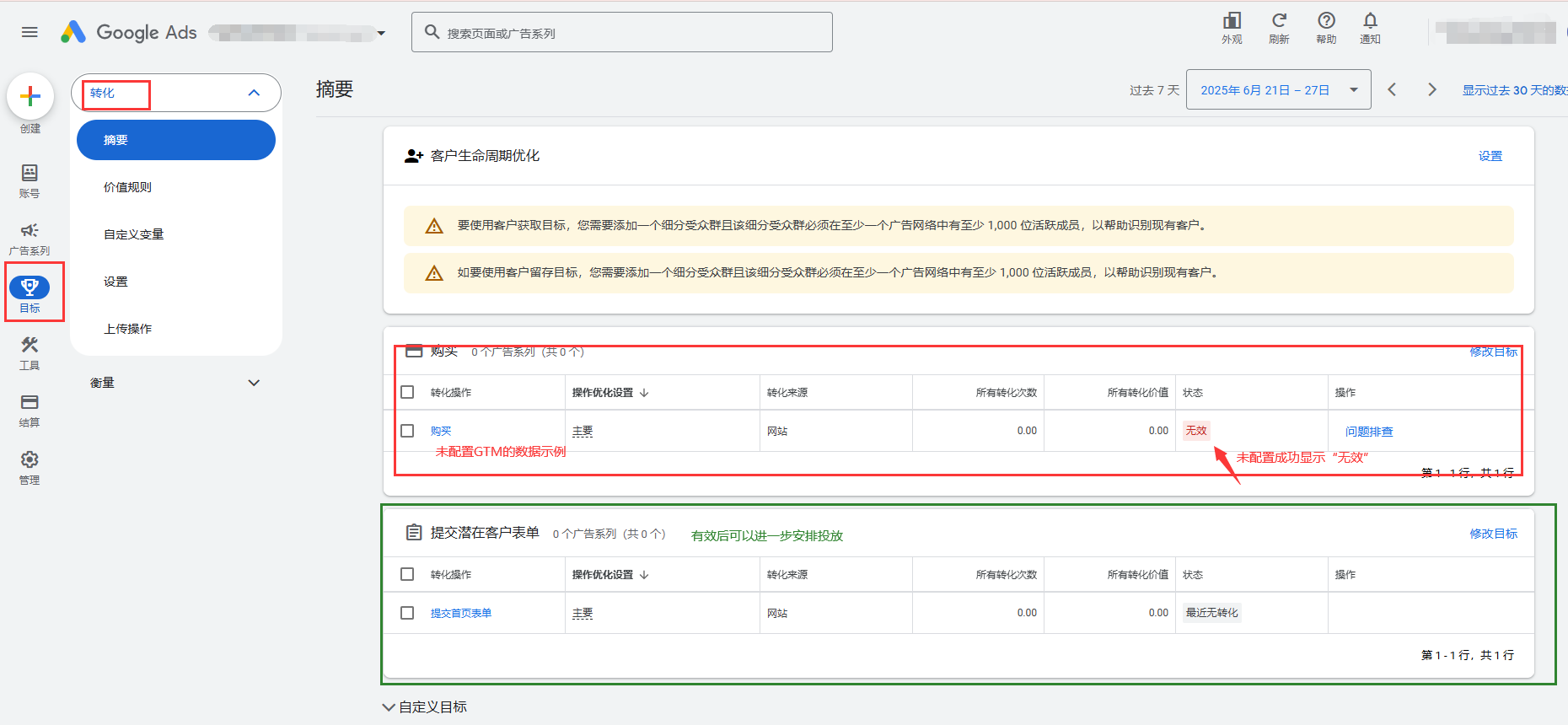Screen dimensions: 1568x725
Task: Select all in the 购买 table header checkbox
Action: coord(407,392)
